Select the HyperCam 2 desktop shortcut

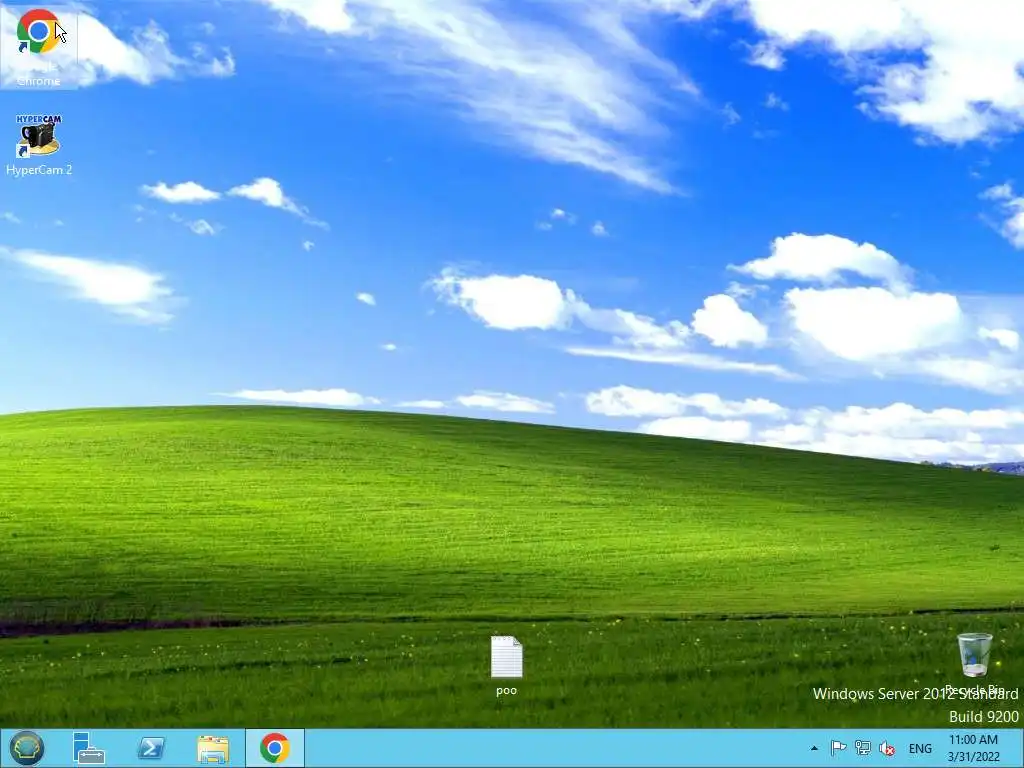coord(39,145)
